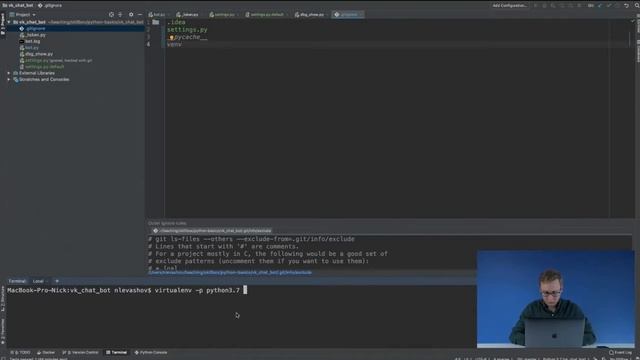This screenshot has height=360, width=640.
Task: Open the Project panel settings gear
Action: (131, 14)
